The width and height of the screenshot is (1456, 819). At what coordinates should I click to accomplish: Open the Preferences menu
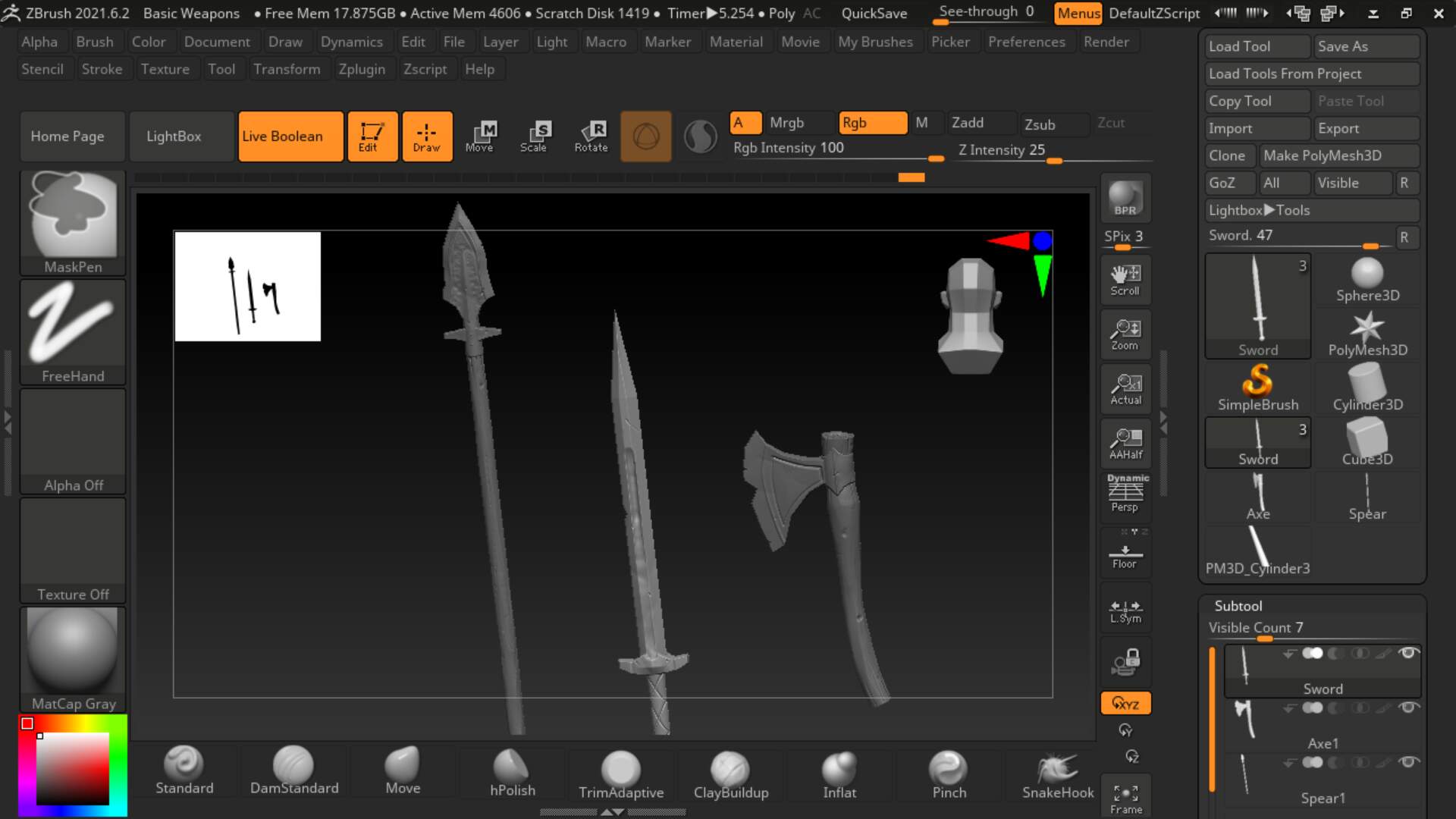point(1026,42)
